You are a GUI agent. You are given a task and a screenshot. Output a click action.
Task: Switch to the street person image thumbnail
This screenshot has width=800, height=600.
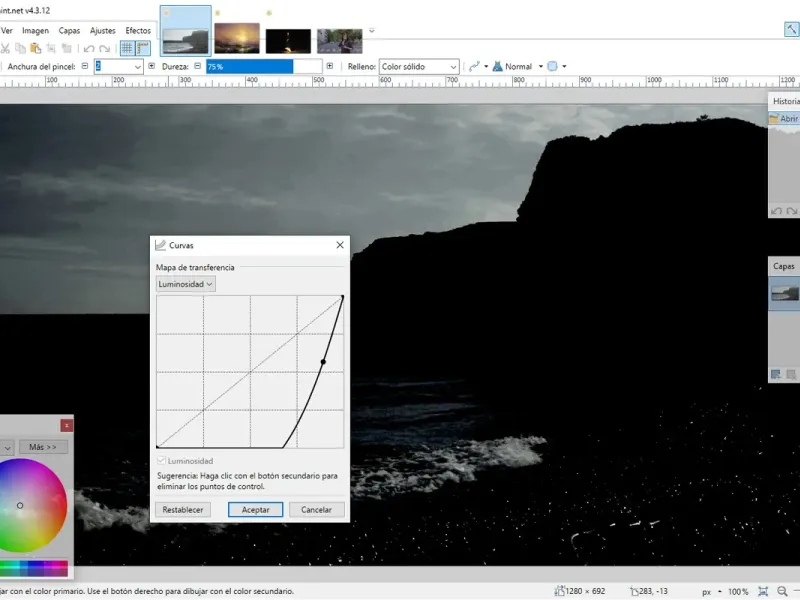(340, 41)
